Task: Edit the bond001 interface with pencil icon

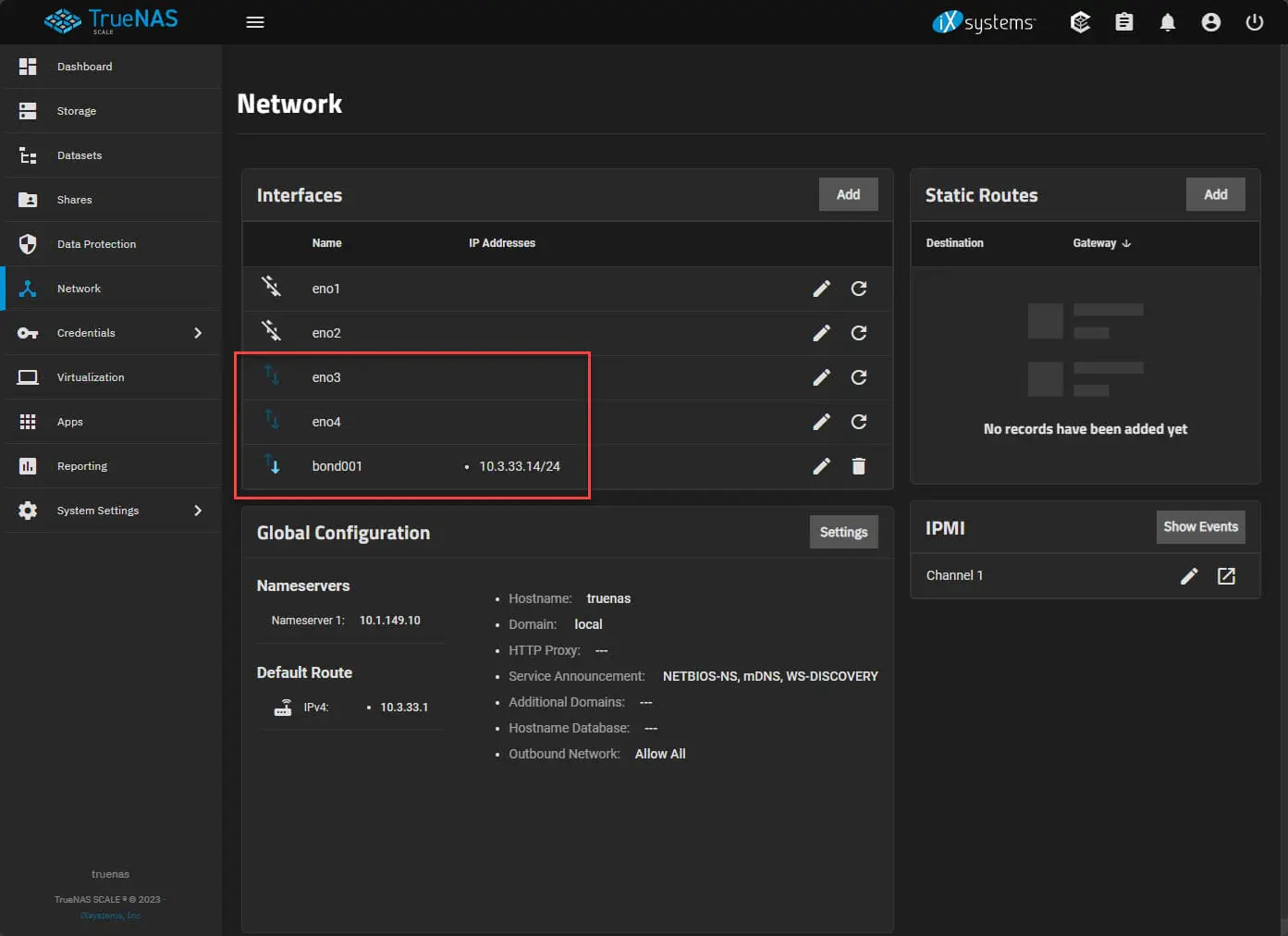Action: tap(821, 466)
